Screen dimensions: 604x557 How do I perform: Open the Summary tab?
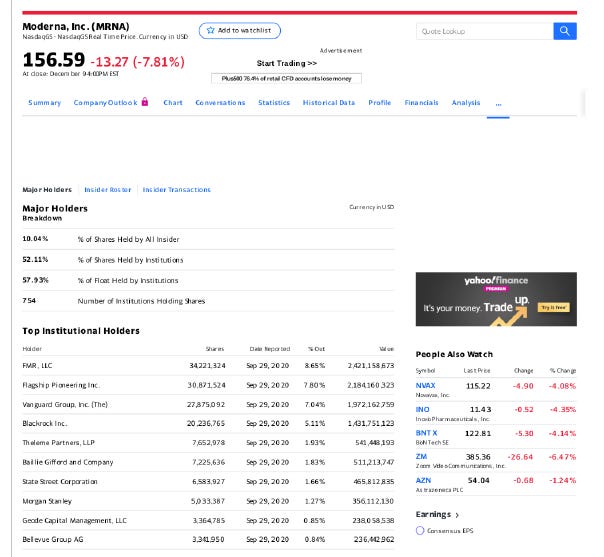click(x=45, y=102)
